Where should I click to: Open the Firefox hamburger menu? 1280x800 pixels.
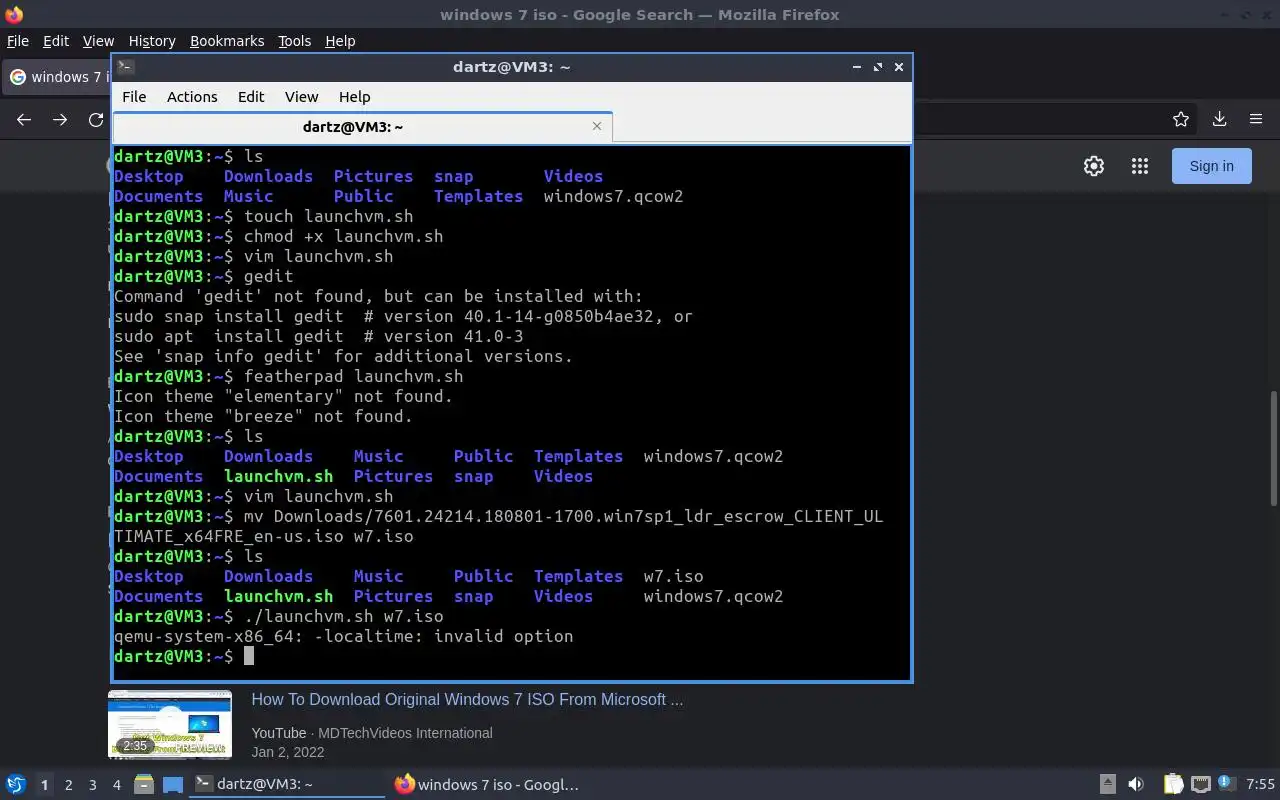pyautogui.click(x=1256, y=120)
